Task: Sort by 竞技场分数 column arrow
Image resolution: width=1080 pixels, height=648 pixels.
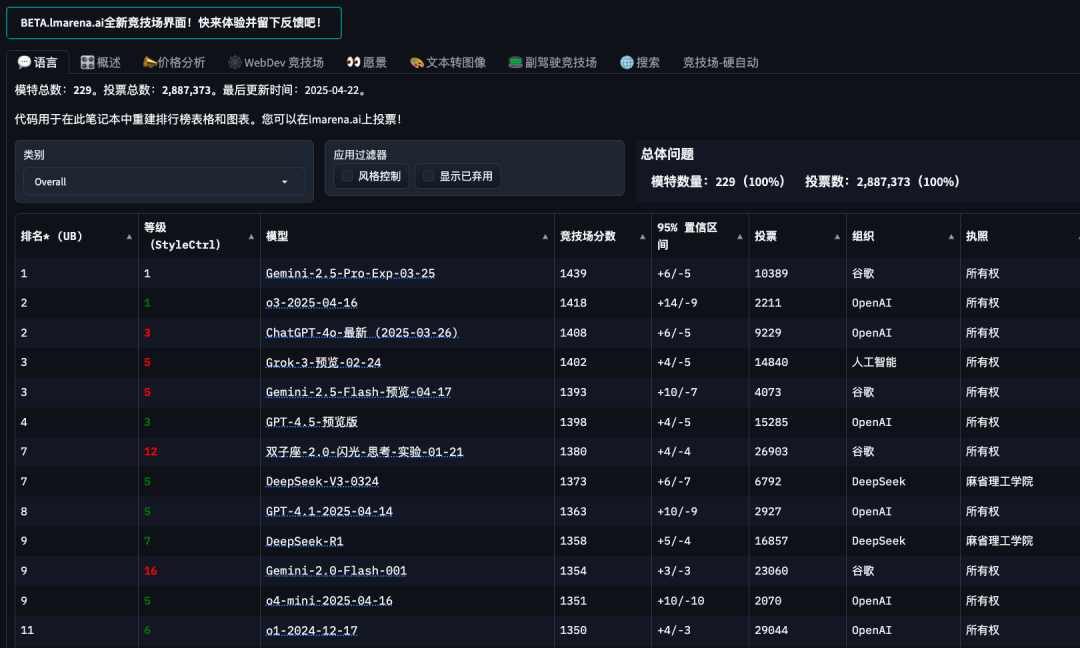Action: [x=642, y=237]
